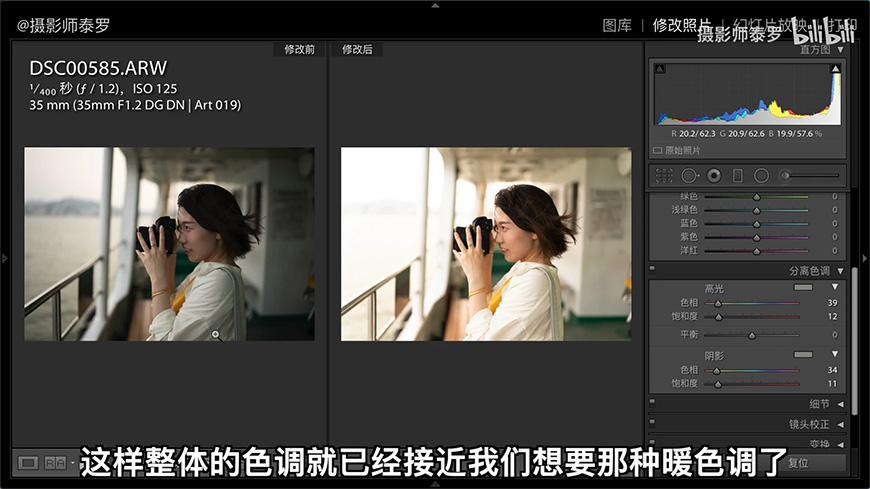Click the histogram graph

[x=747, y=94]
